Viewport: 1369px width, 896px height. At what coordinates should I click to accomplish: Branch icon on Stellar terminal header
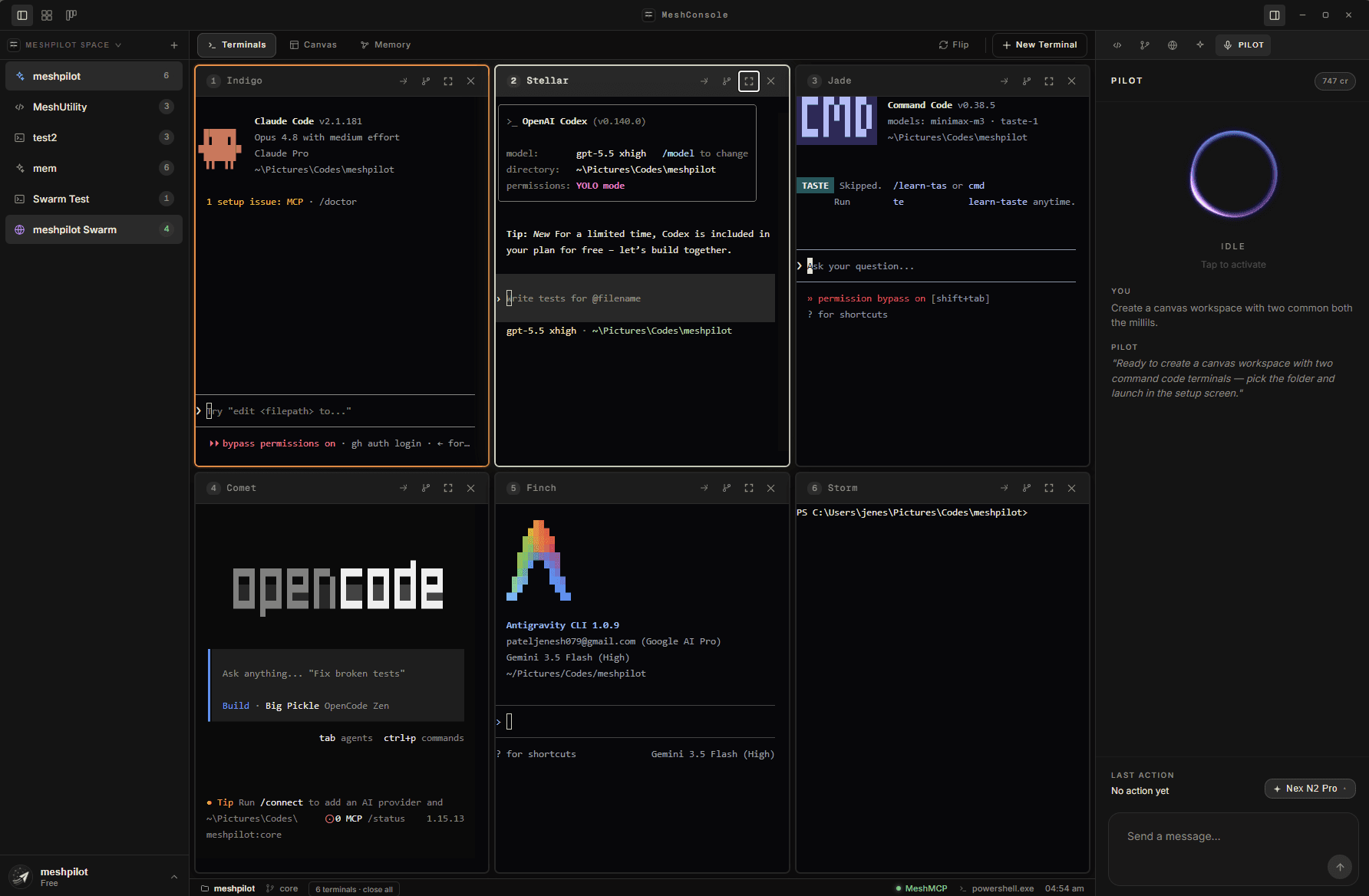[x=727, y=81]
